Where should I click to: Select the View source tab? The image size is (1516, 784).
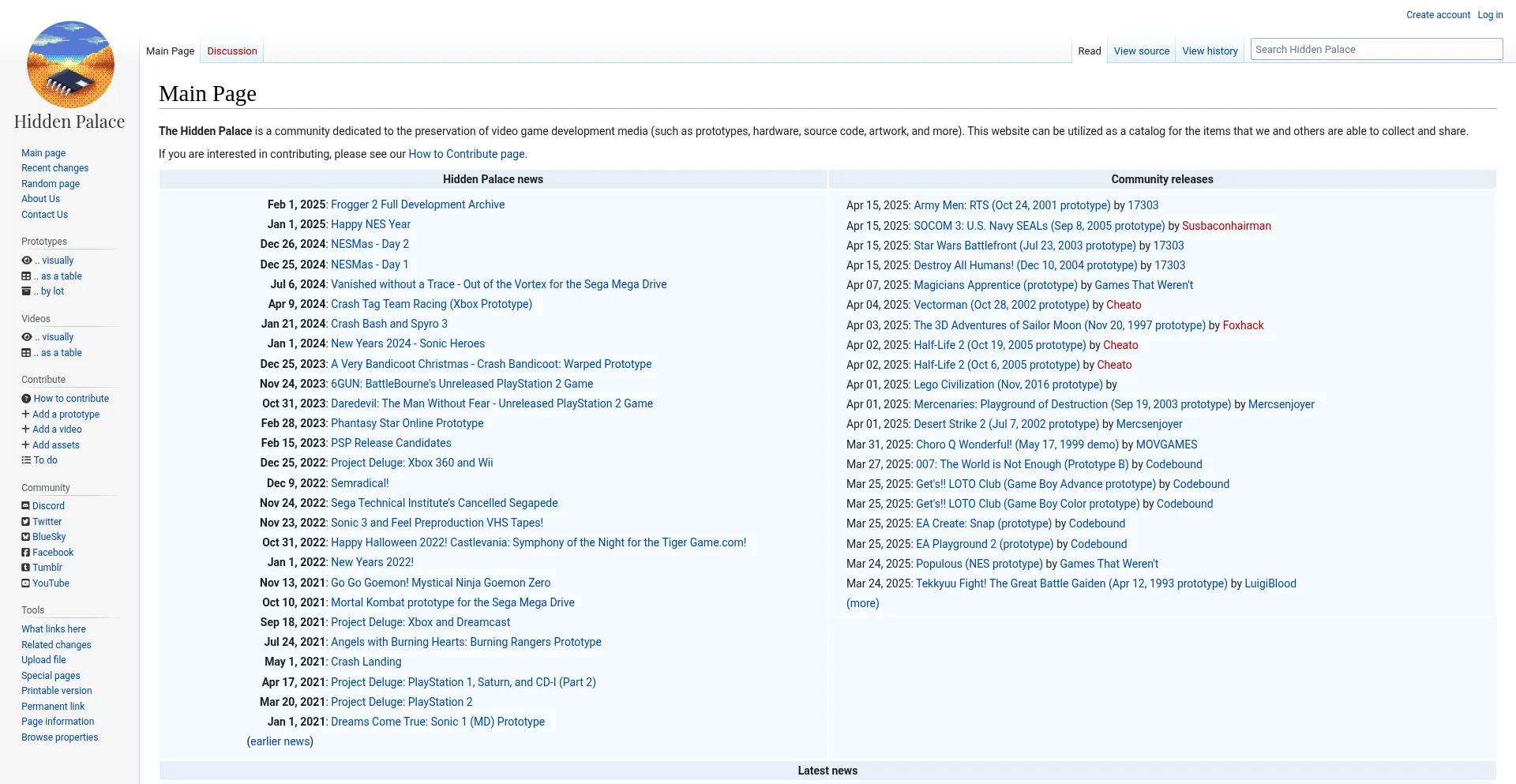[x=1141, y=51]
